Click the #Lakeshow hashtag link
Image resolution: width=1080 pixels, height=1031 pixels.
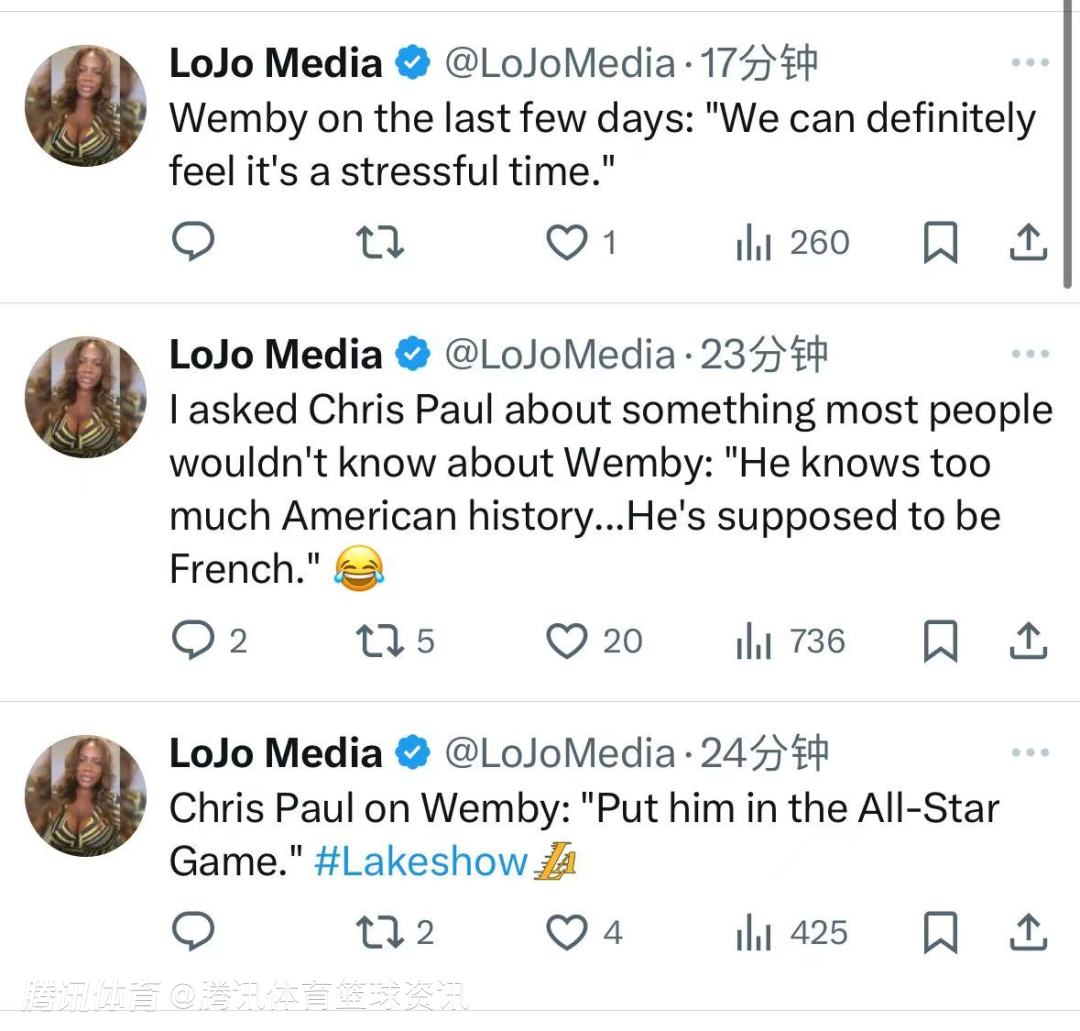(x=420, y=861)
